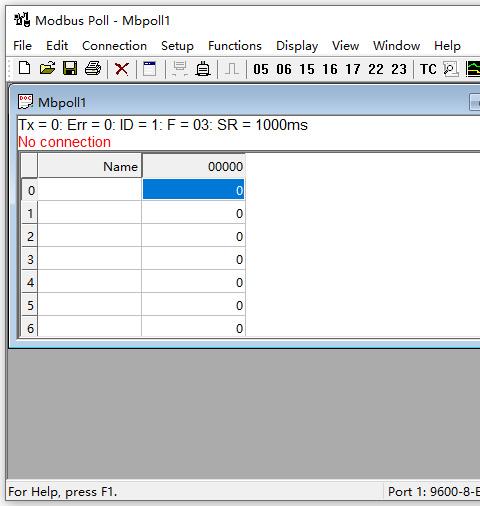This screenshot has height=506, width=480.
Task: Click the magnifier document icon beside TC
Action: 450,69
